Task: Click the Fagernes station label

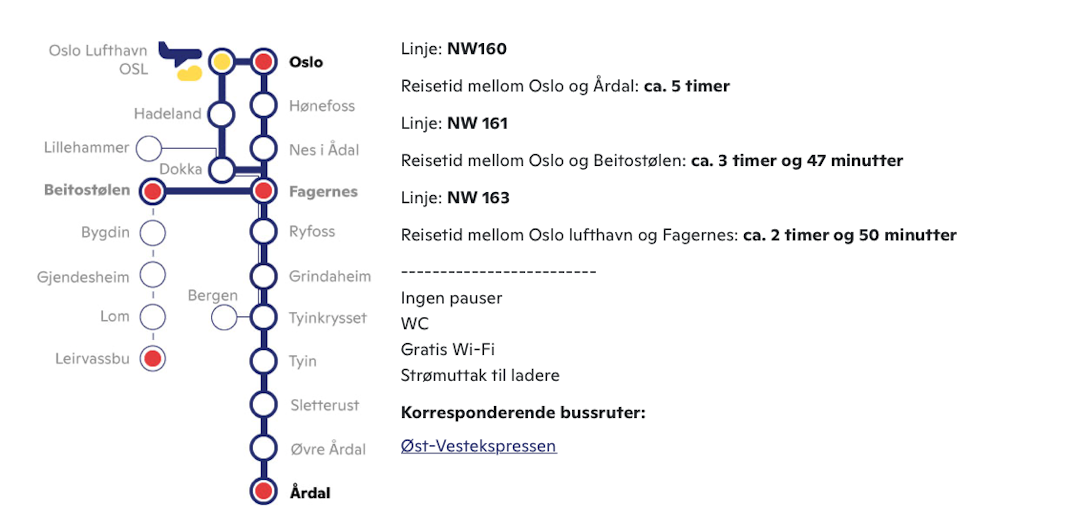Action: click(323, 191)
